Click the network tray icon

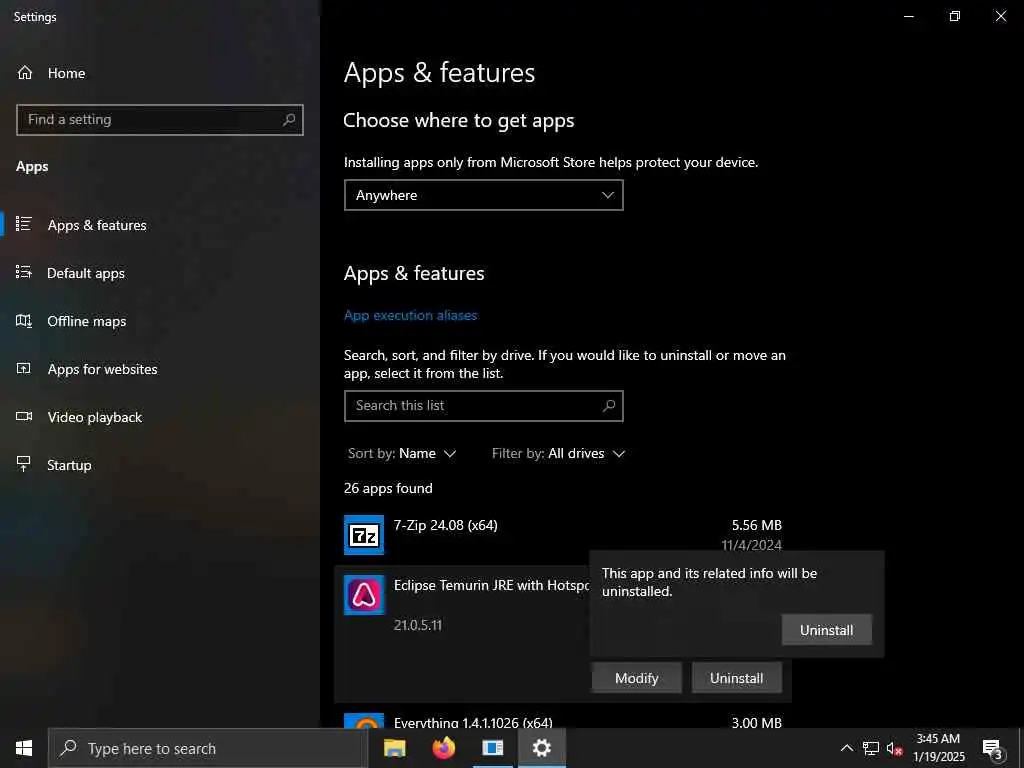[871, 748]
